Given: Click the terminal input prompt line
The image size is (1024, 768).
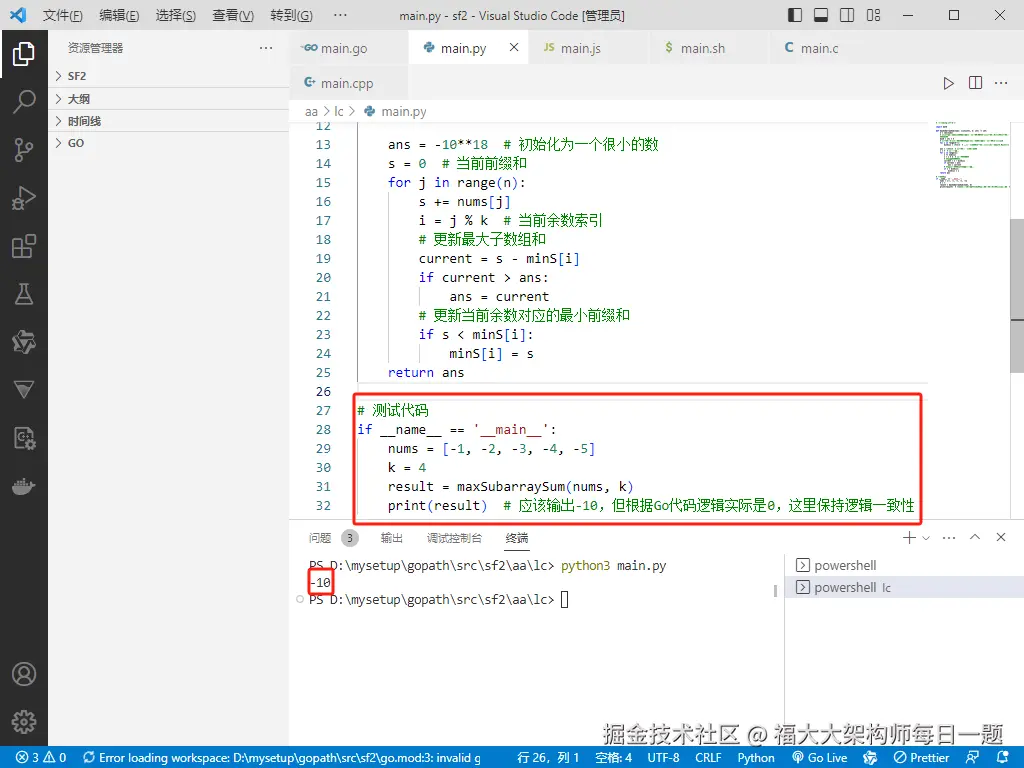Looking at the screenshot, I should [x=438, y=600].
